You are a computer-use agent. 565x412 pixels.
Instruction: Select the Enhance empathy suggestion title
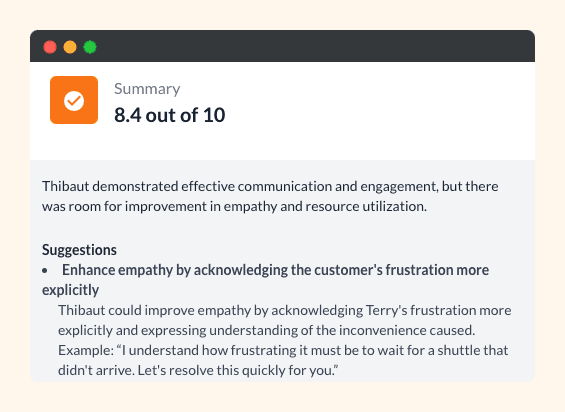pyautogui.click(x=265, y=280)
